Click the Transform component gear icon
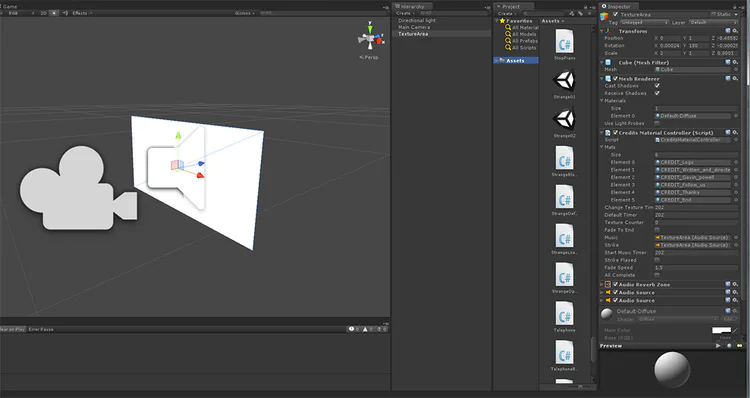Screen dimensions: 750x398 pos(735,31)
